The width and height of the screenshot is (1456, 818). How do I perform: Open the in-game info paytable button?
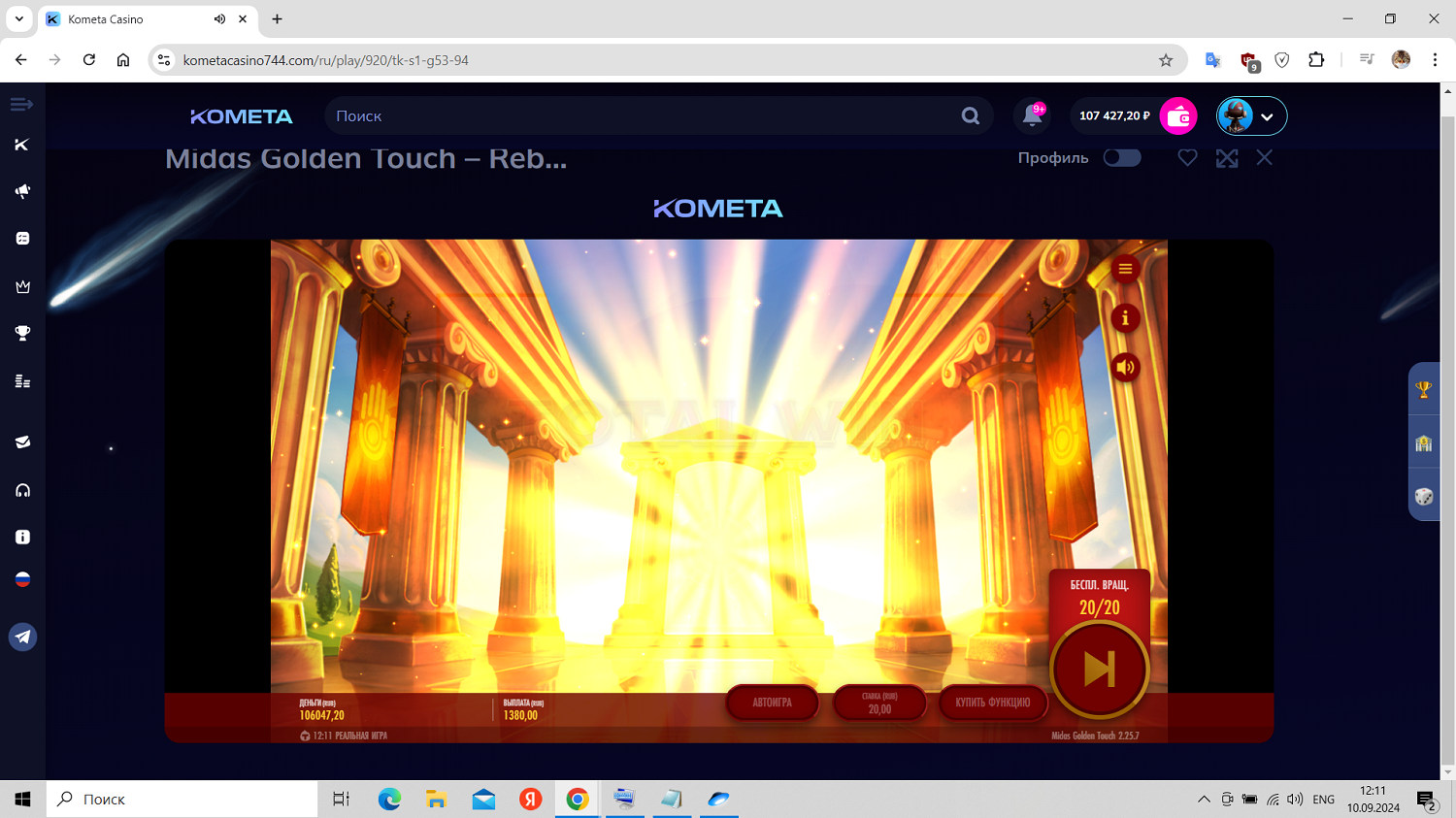pyautogui.click(x=1125, y=318)
